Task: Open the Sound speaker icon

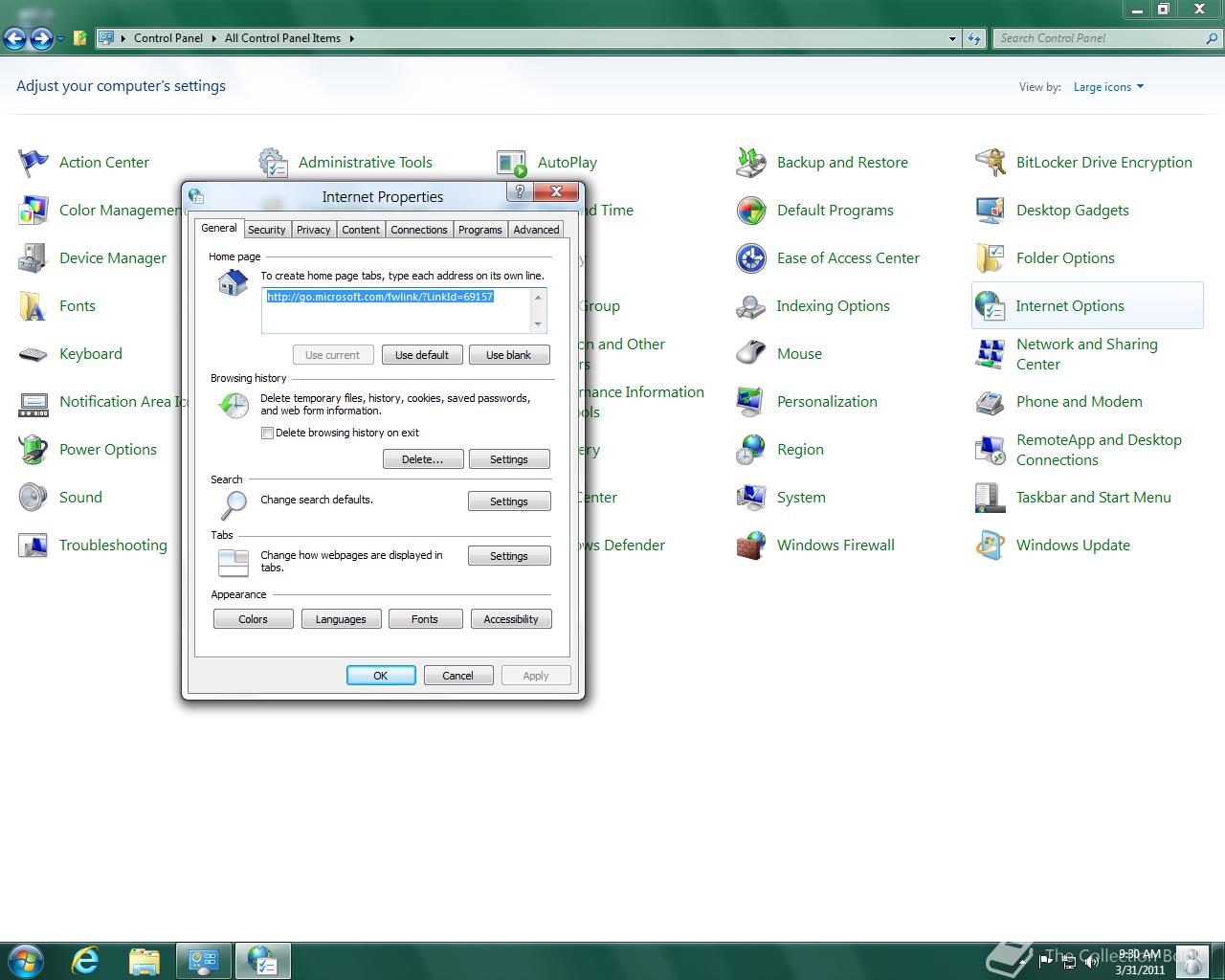Action: pyautogui.click(x=33, y=498)
